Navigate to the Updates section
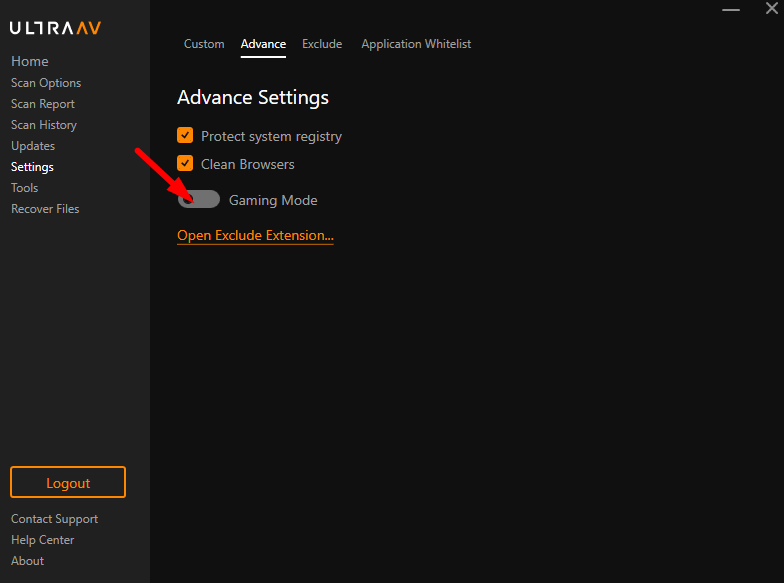Screen dimensions: 784x583 click(33, 146)
